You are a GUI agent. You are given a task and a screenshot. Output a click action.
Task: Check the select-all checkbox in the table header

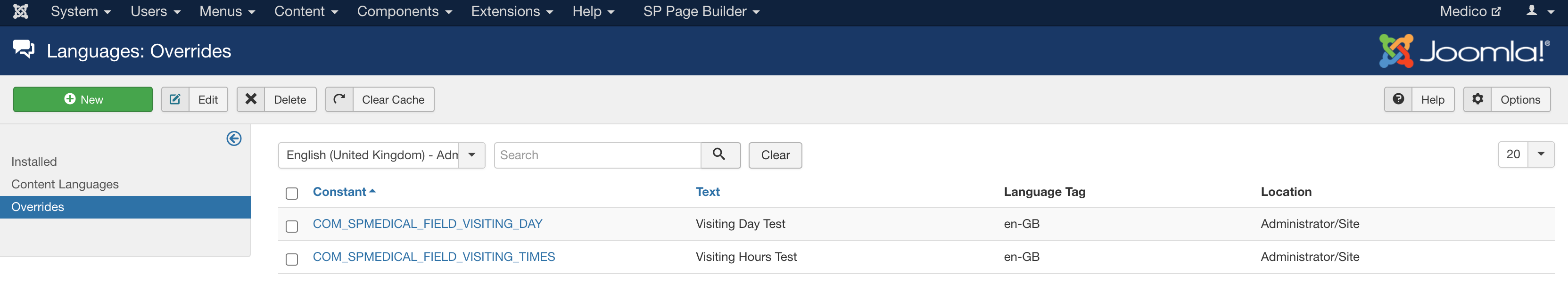tap(291, 193)
